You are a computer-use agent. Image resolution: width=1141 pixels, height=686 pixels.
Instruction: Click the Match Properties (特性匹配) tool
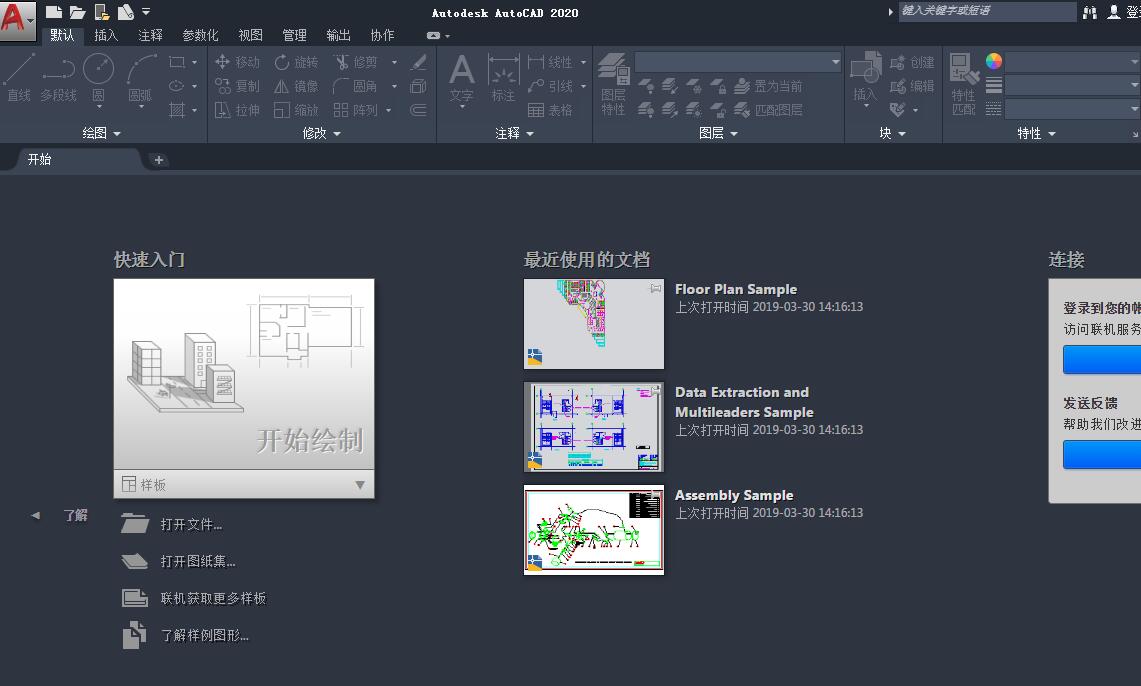[x=964, y=84]
